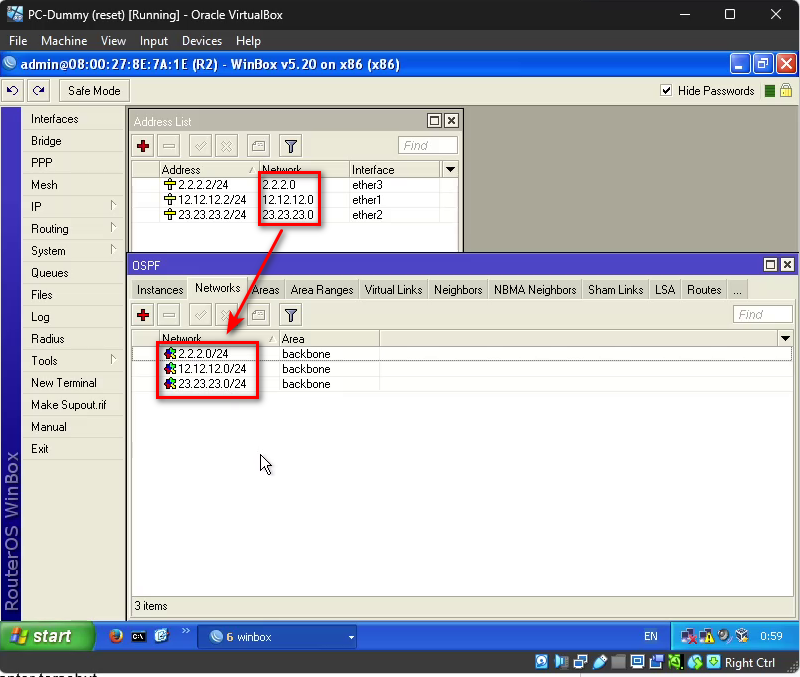Maximize the Address List window
This screenshot has height=677, width=800.
[x=434, y=121]
